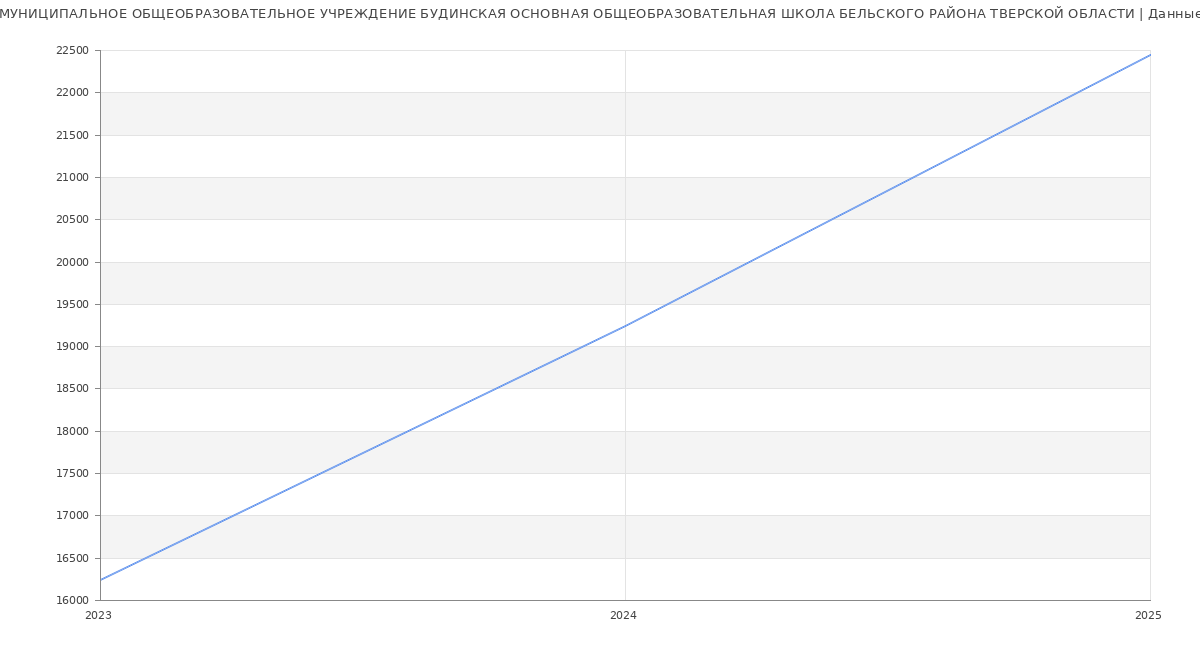Click the 18500 y-axis label

coord(73,389)
